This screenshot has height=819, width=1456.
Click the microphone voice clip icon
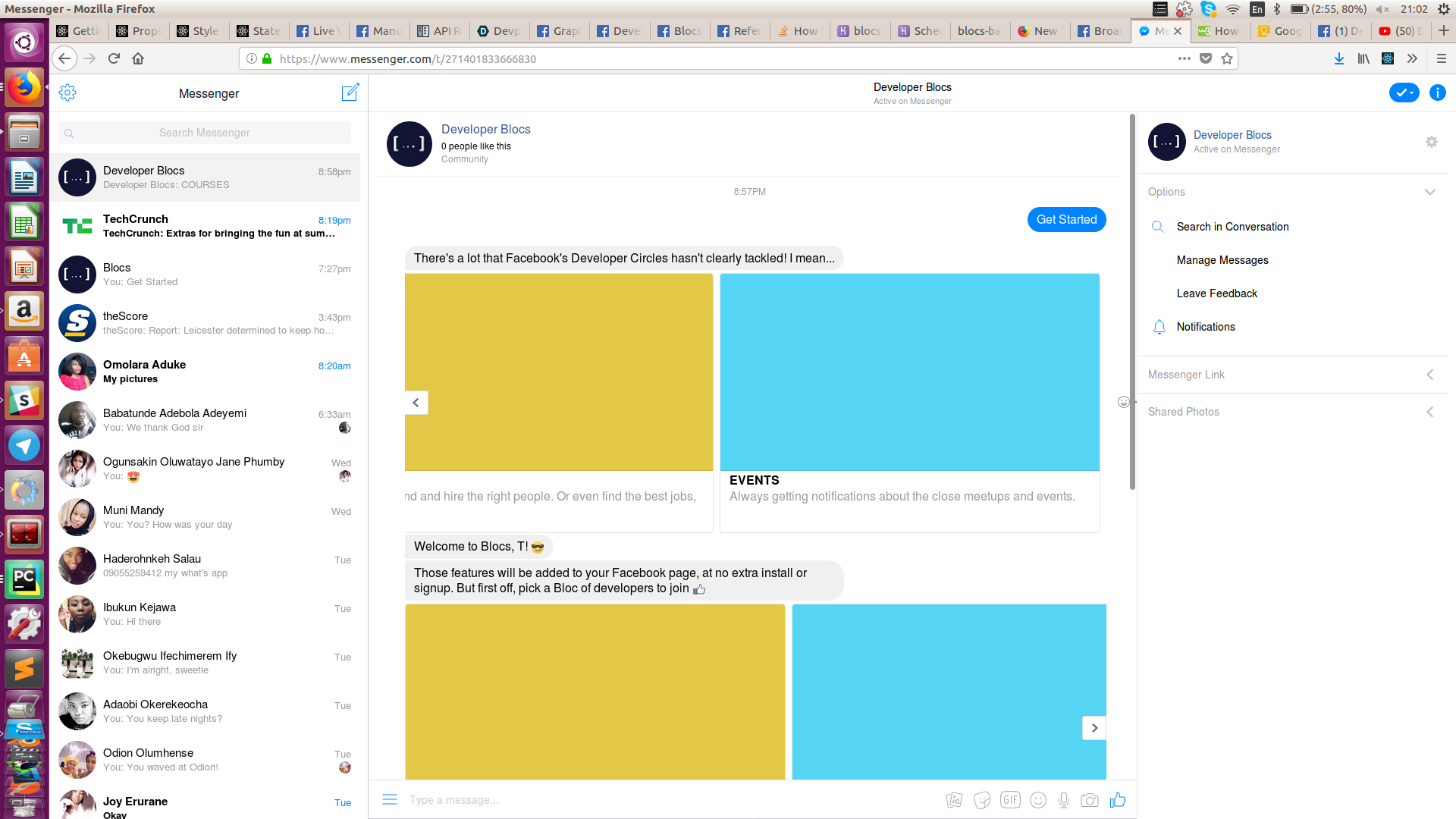point(1064,800)
